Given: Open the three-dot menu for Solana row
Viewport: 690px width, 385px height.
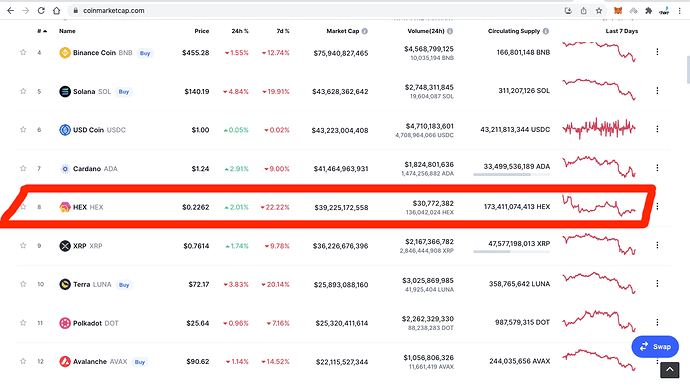Looking at the screenshot, I should pos(657,91).
